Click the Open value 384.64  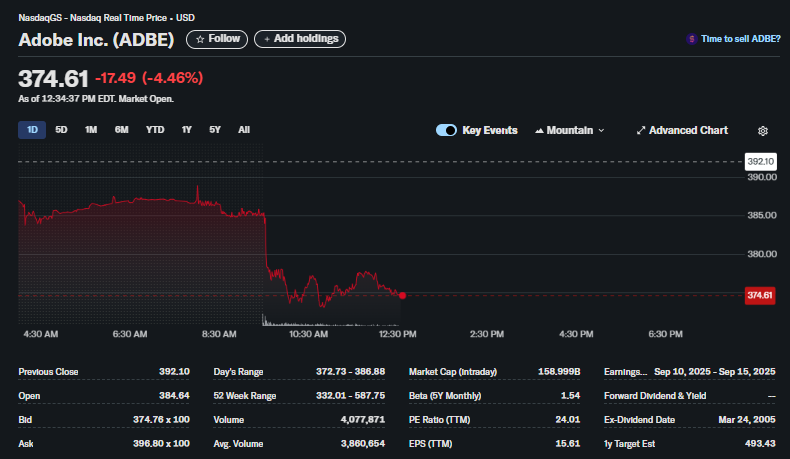(174, 396)
